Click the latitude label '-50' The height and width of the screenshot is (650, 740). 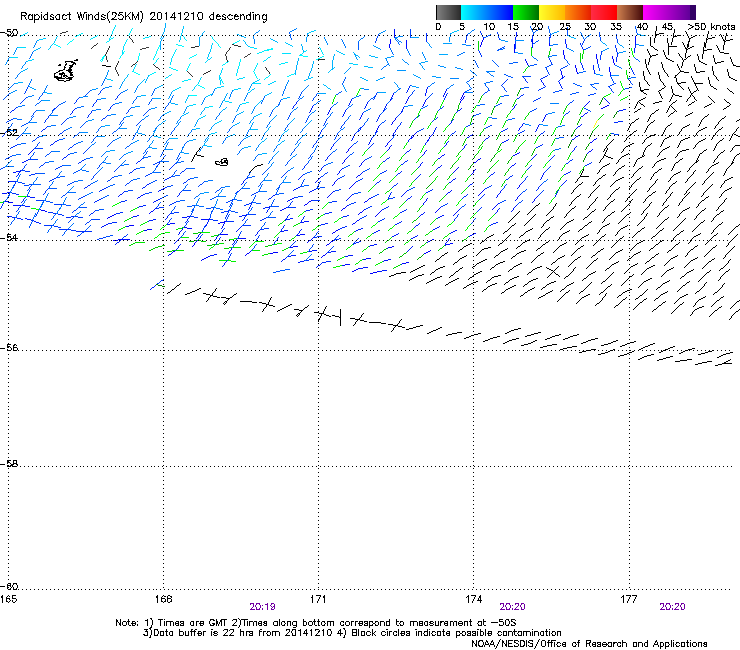click(9, 33)
